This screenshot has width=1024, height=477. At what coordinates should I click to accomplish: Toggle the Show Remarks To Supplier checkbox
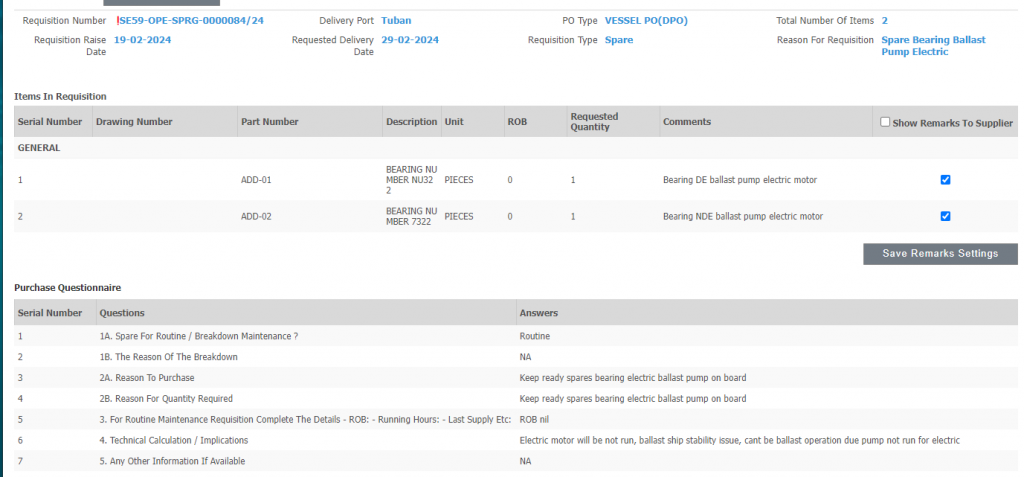885,122
